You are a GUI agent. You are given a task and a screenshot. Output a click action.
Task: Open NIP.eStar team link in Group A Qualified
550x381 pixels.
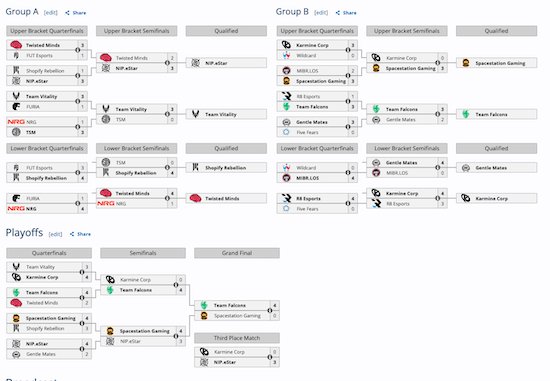click(x=216, y=63)
